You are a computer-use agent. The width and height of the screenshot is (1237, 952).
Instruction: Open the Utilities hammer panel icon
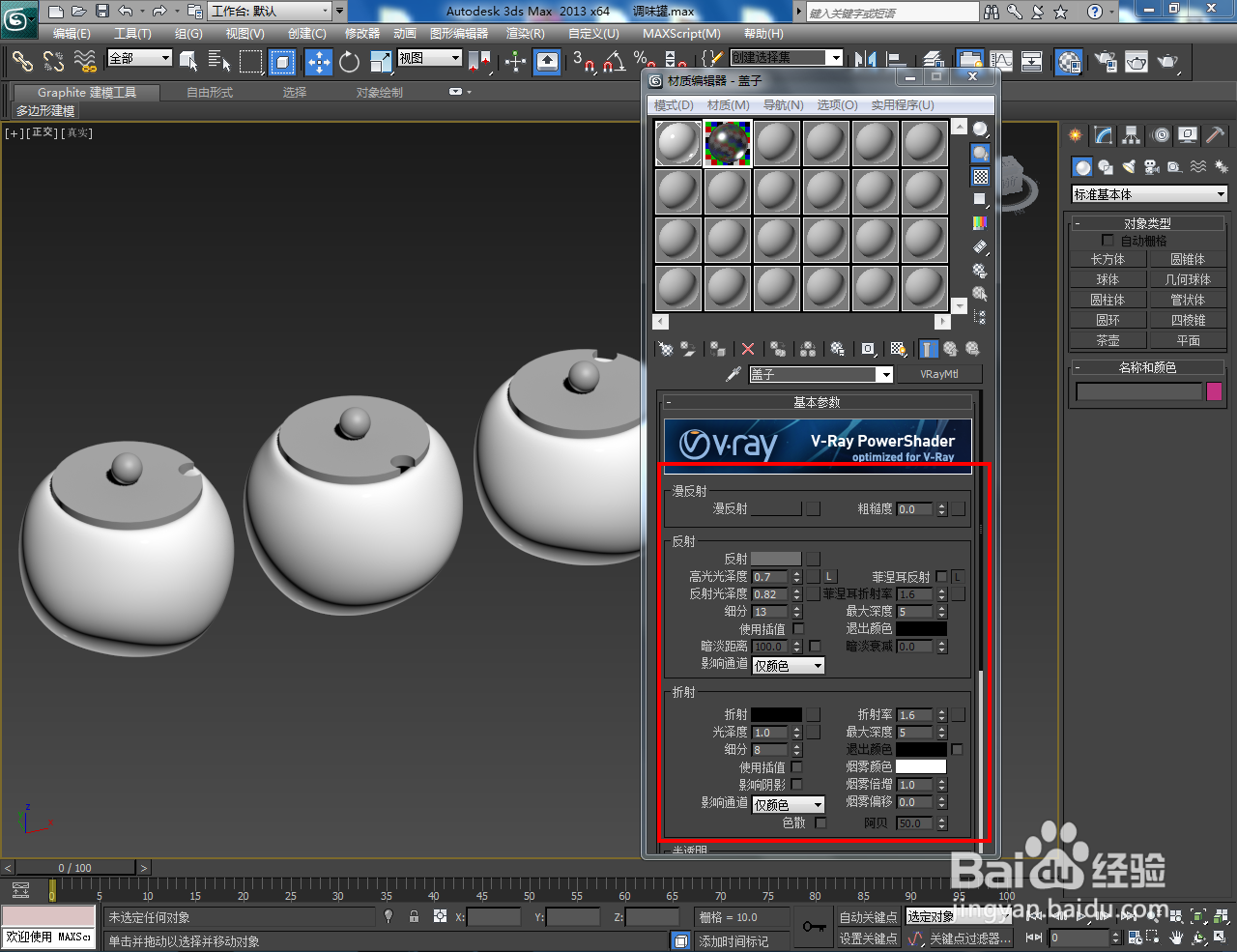pos(1215,135)
